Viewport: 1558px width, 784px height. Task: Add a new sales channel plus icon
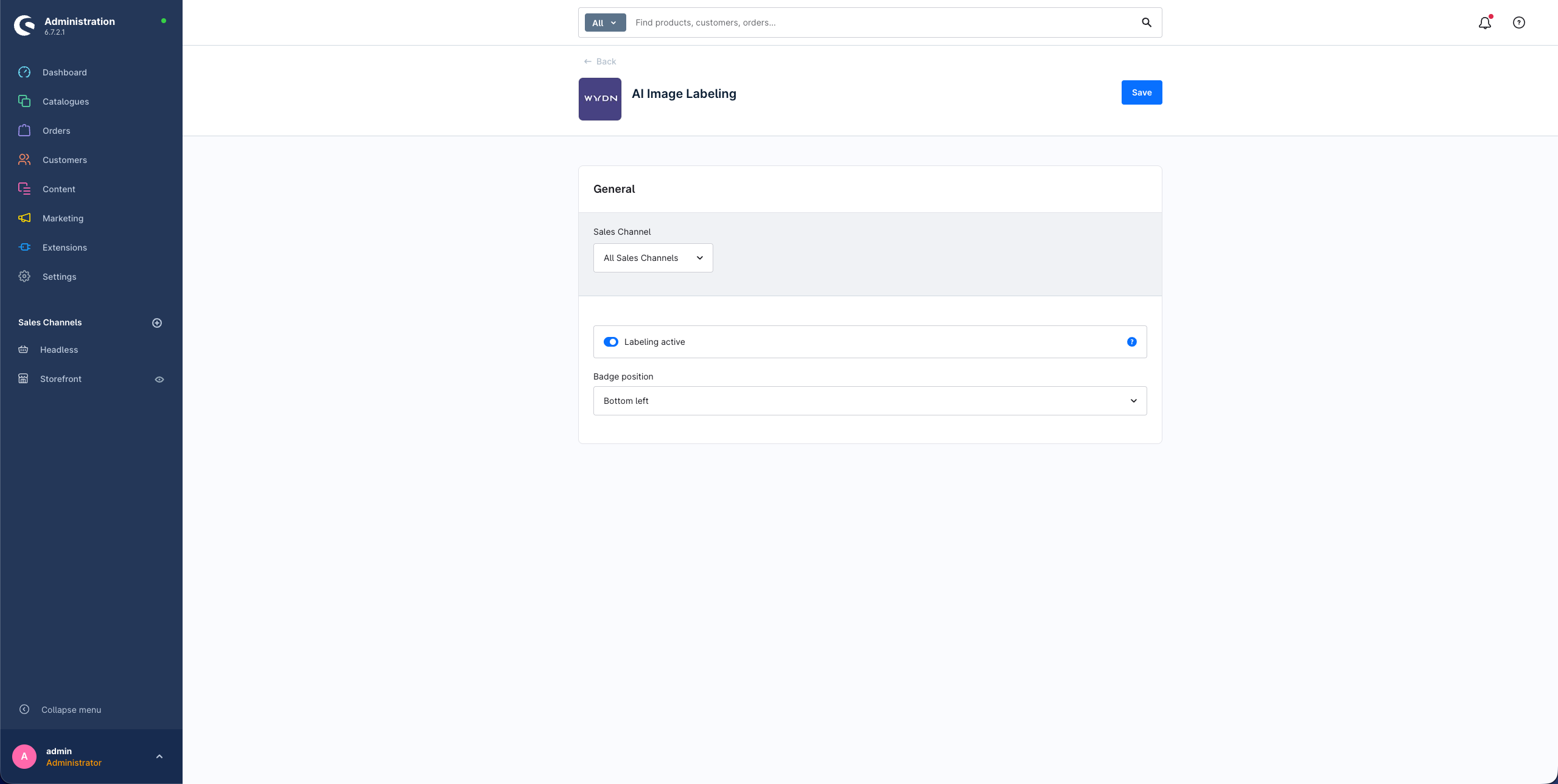(157, 323)
